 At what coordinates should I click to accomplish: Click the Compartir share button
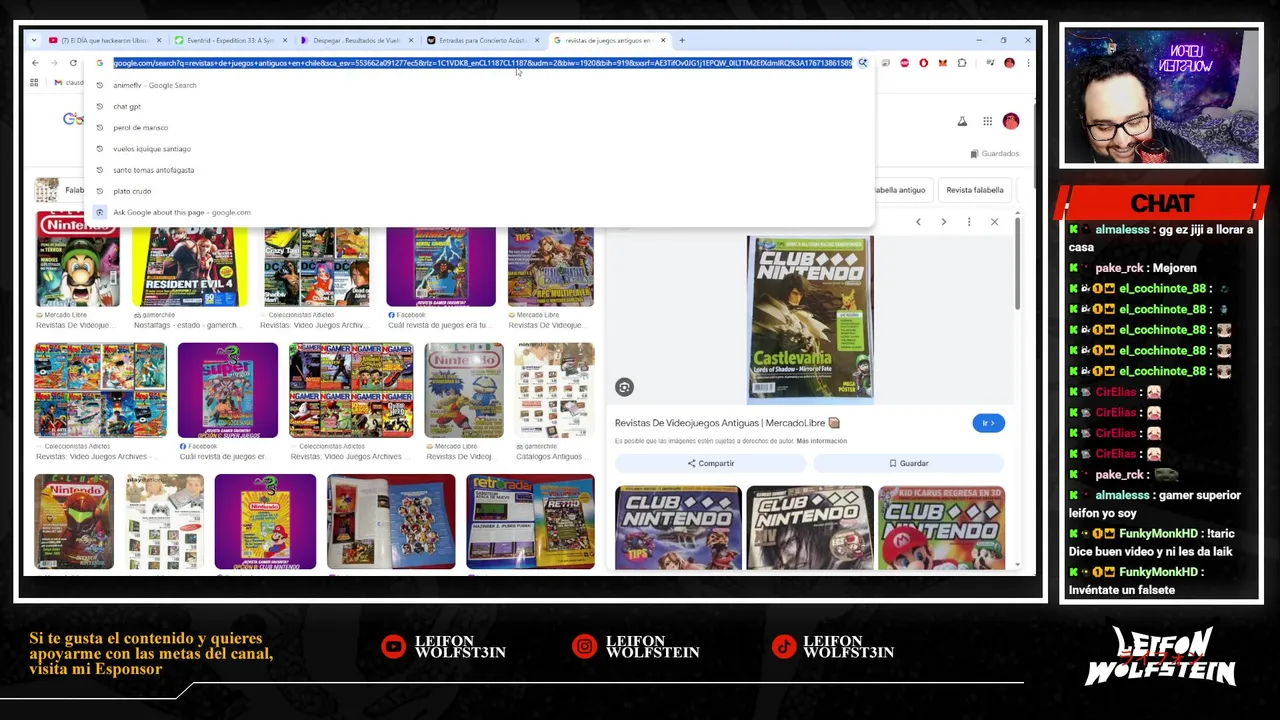tap(710, 463)
